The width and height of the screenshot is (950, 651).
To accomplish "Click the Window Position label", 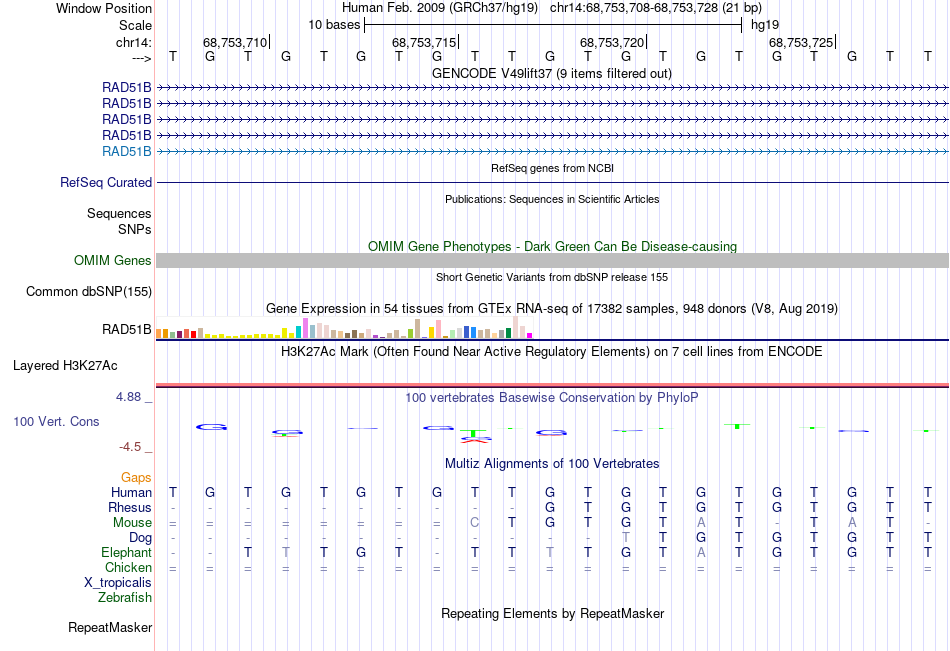I will click(104, 8).
